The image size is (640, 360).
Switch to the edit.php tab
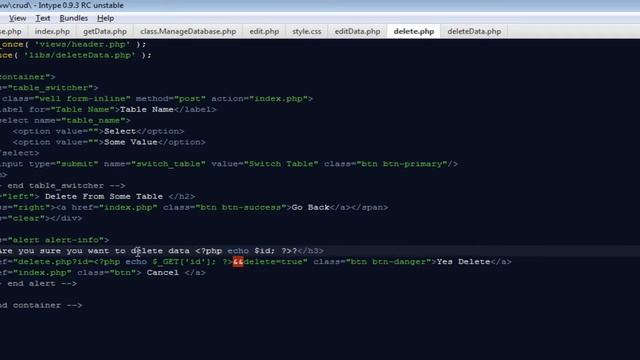264,31
